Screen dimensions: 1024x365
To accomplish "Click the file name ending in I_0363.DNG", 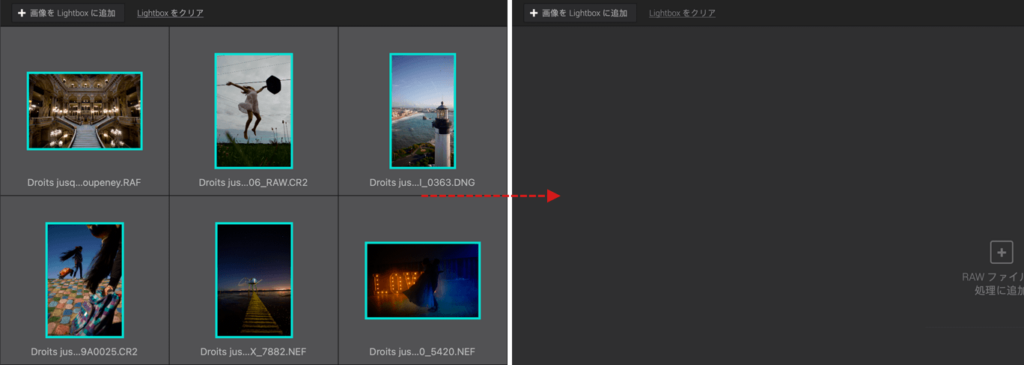I will [422, 183].
